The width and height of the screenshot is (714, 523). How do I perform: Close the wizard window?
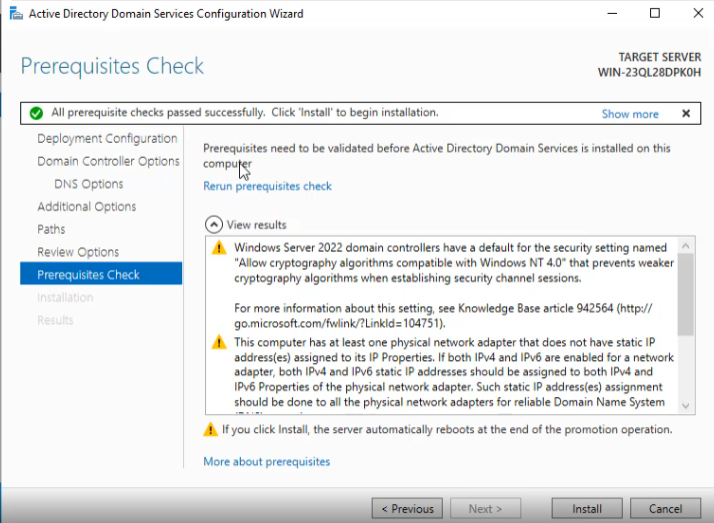[x=698, y=13]
